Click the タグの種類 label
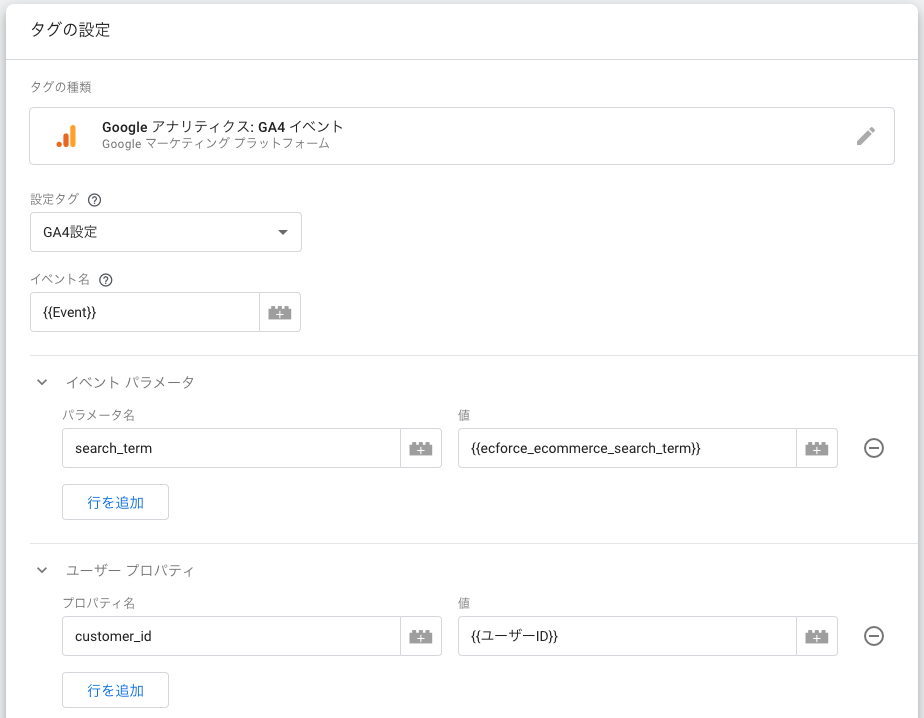924x718 pixels. (61, 87)
